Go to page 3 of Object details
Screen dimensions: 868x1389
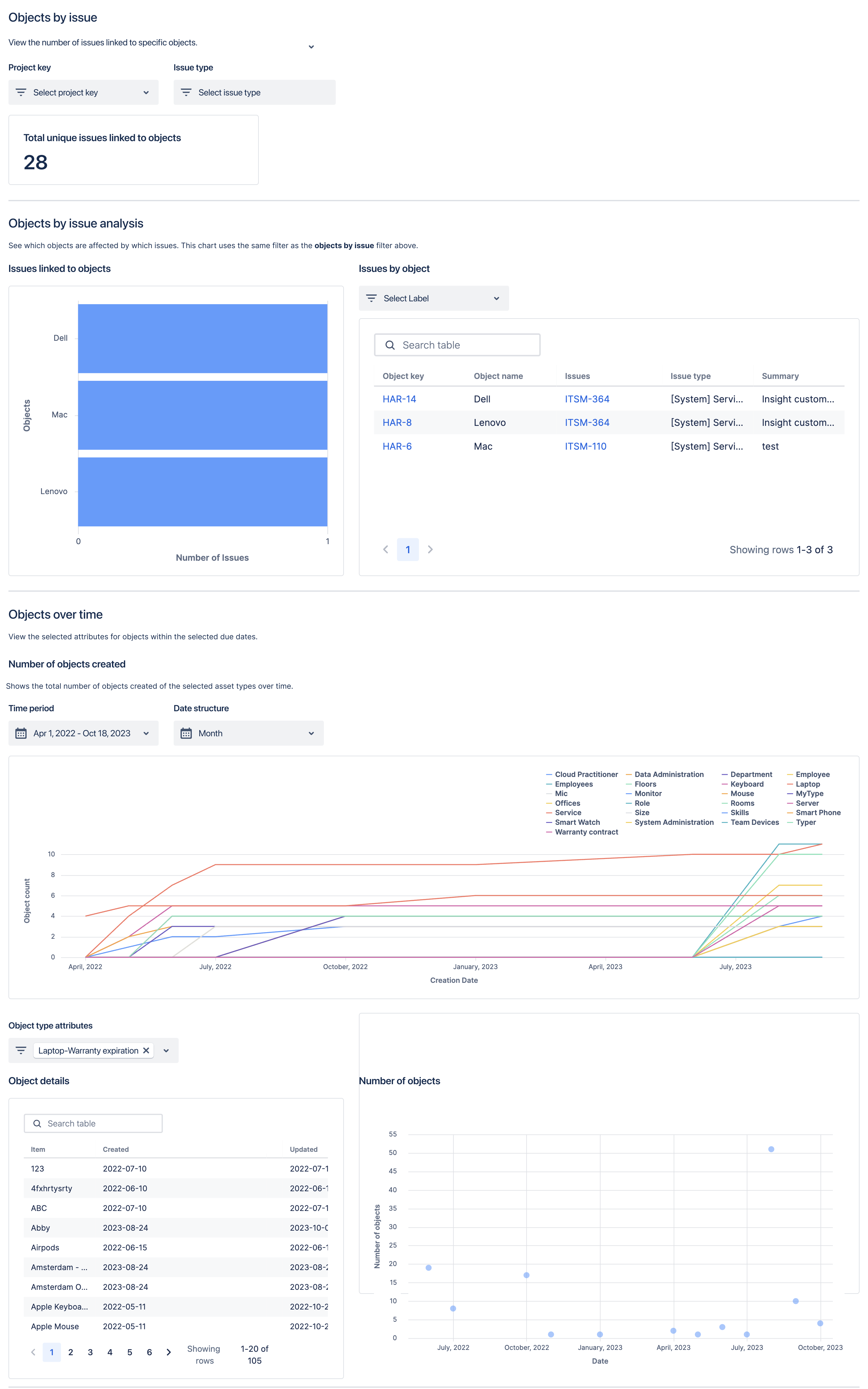pos(90,1352)
